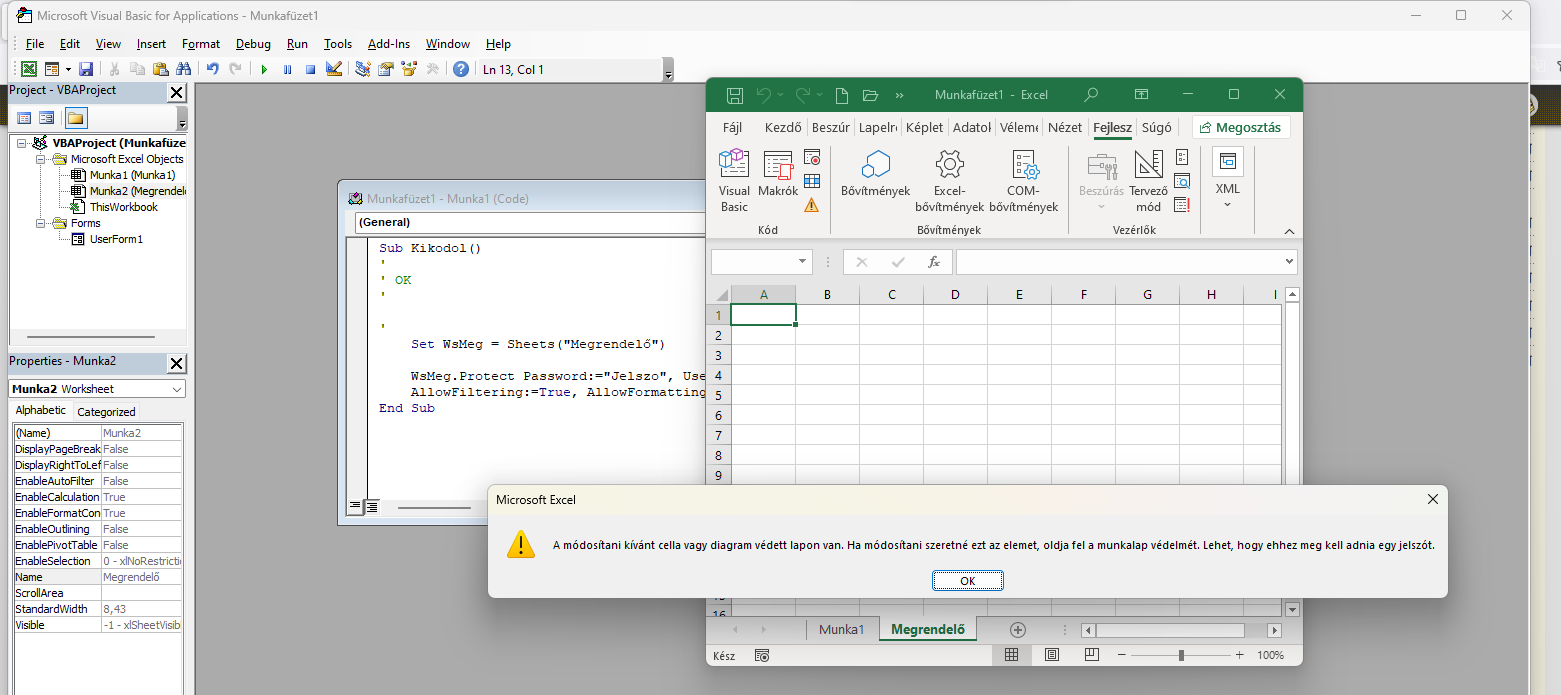The width and height of the screenshot is (1561, 695).
Task: Click the macro recording icon in Excel status bar
Action: tap(762, 655)
